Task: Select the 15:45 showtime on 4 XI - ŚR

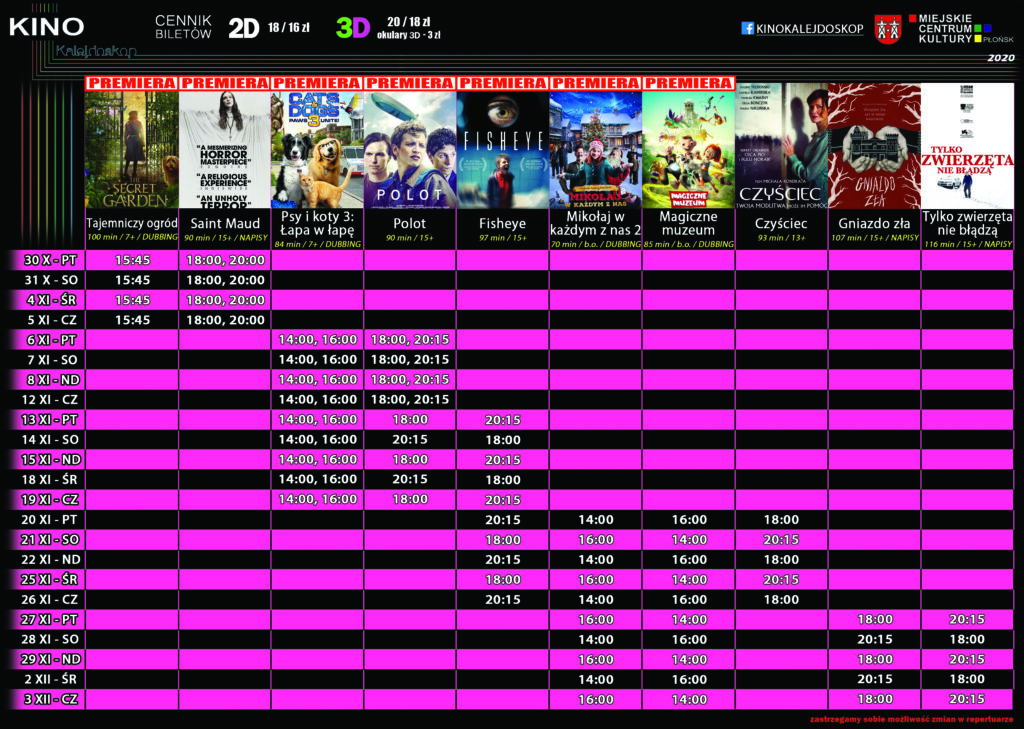Action: point(132,300)
